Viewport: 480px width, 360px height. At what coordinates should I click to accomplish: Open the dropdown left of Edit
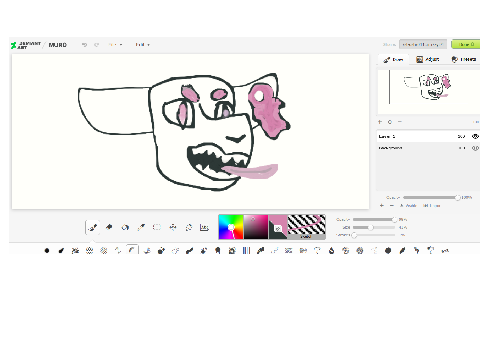[x=115, y=45]
